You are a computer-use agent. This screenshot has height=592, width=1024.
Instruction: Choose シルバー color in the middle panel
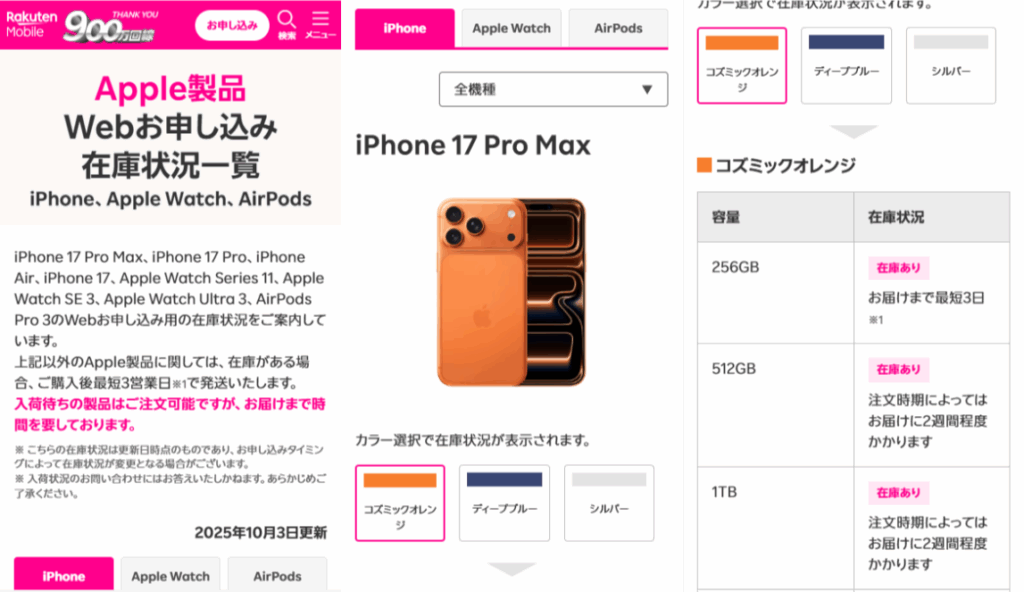tap(609, 503)
